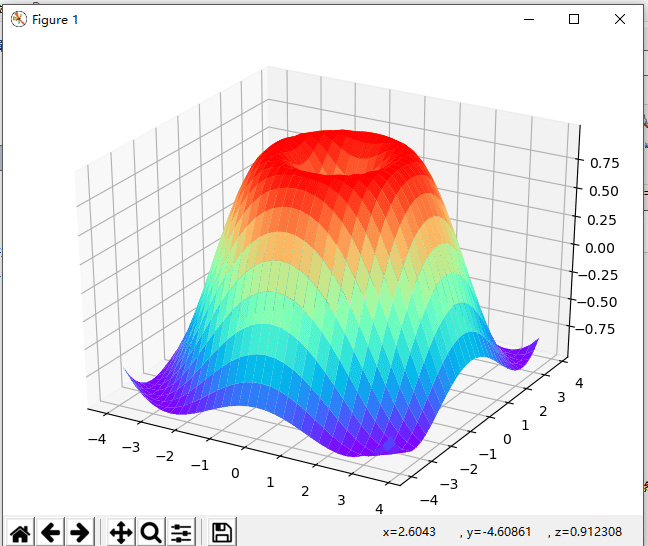Activate the Zoom to rectangle tool
This screenshot has width=648, height=546.
click(x=151, y=532)
